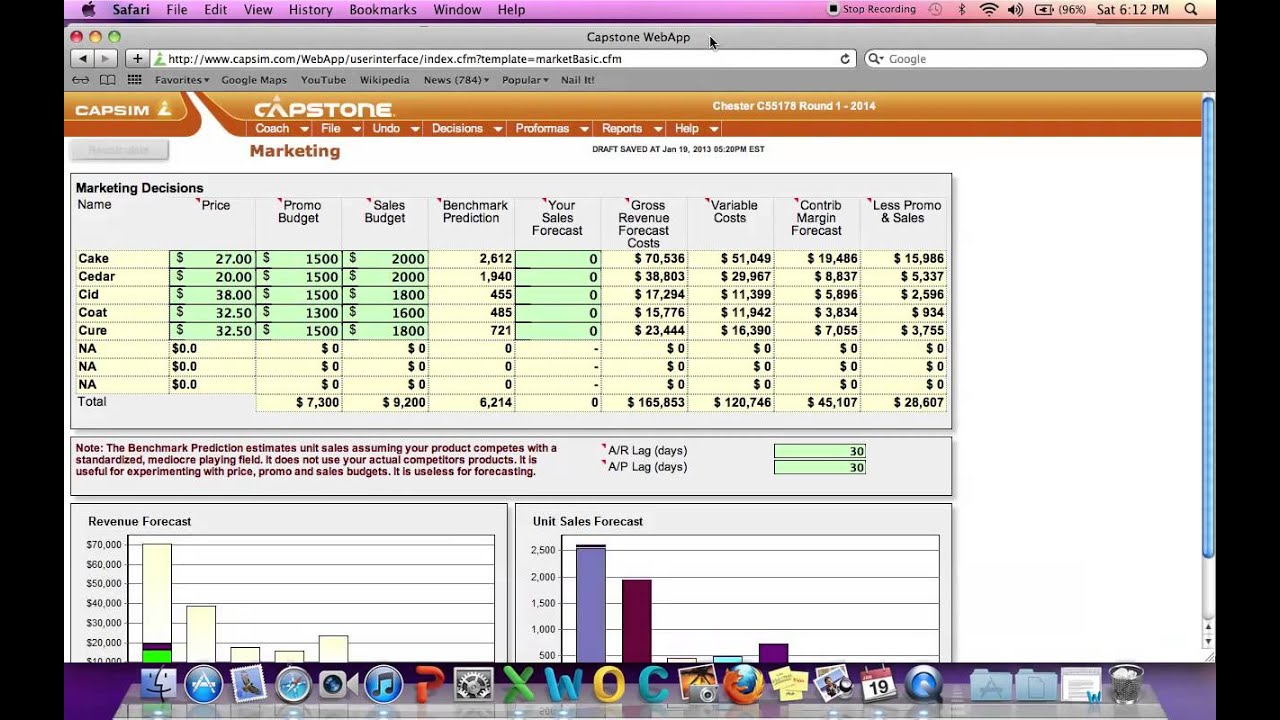
Task: Click the CAPSIM logo
Action: click(x=123, y=110)
